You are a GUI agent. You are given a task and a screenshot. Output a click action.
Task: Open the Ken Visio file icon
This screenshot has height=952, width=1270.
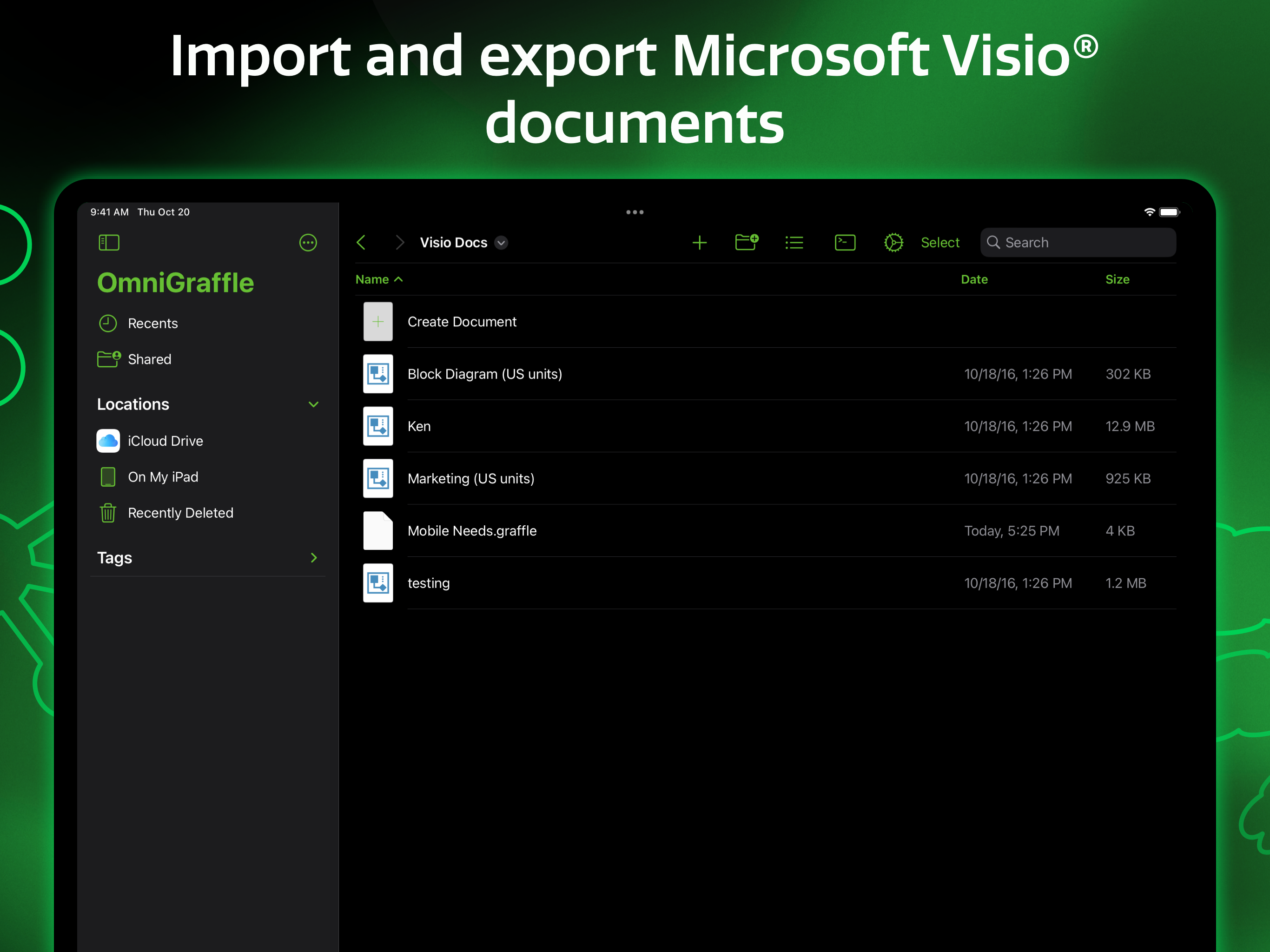click(x=378, y=426)
